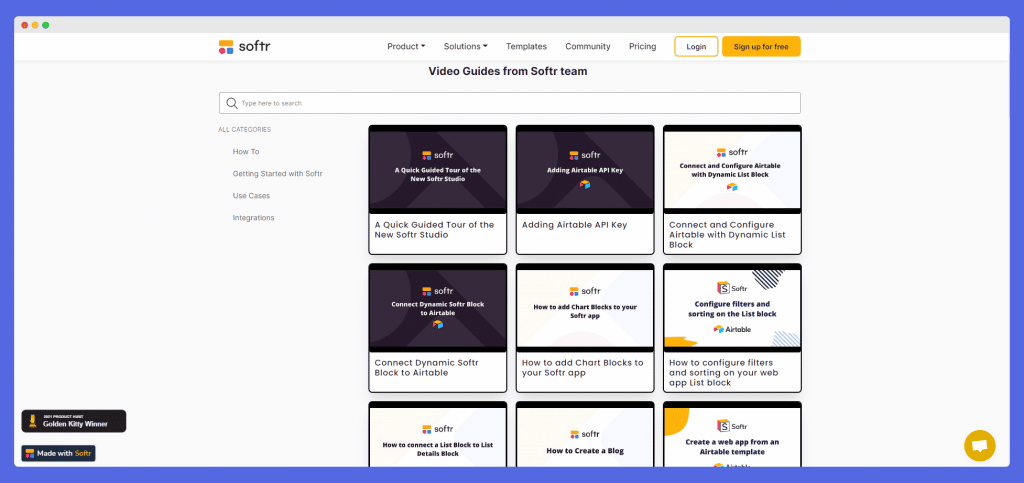The image size is (1024, 483).
Task: Filter by Getting Started with Softr
Action: click(278, 174)
